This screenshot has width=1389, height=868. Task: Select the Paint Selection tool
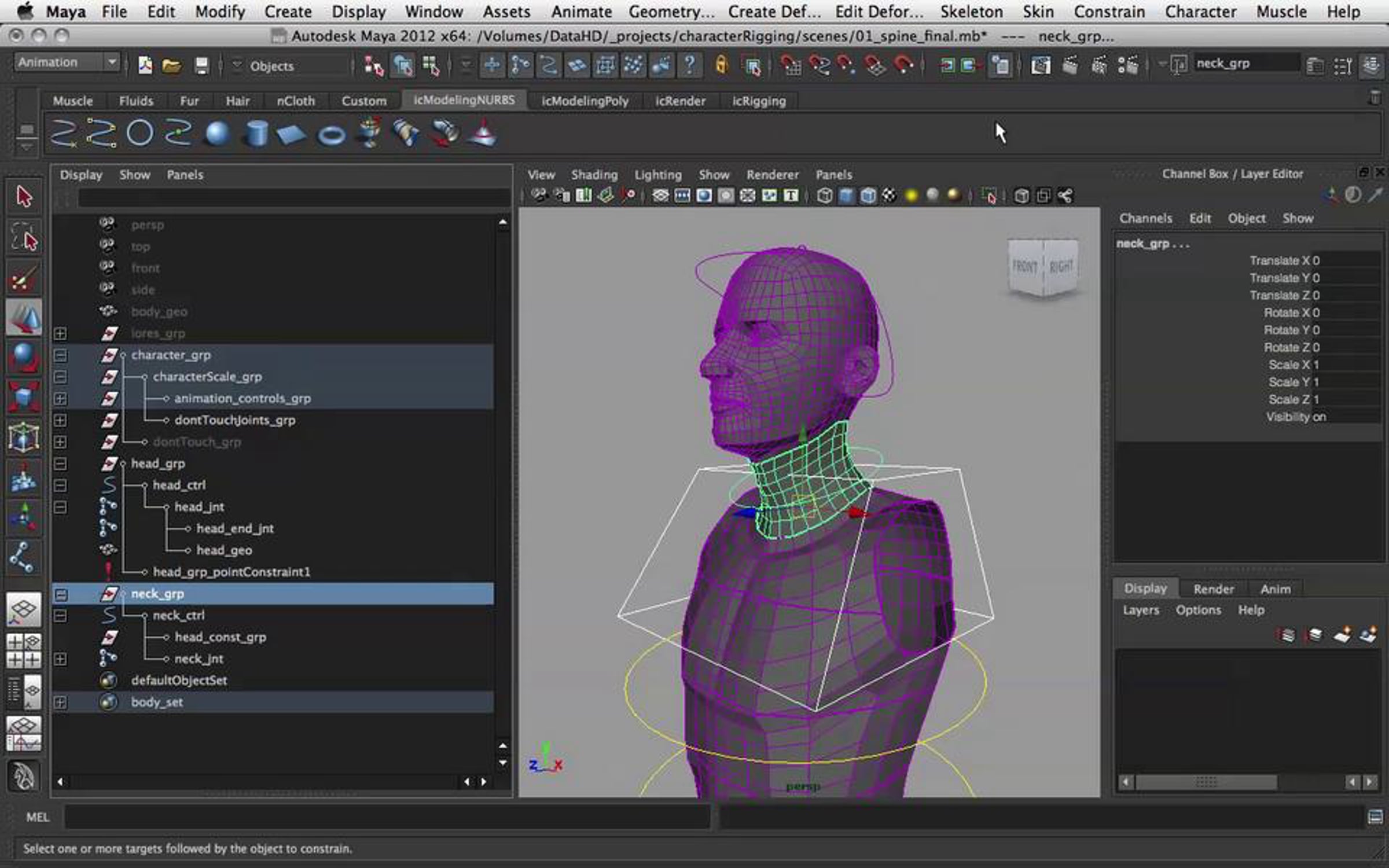tap(24, 278)
